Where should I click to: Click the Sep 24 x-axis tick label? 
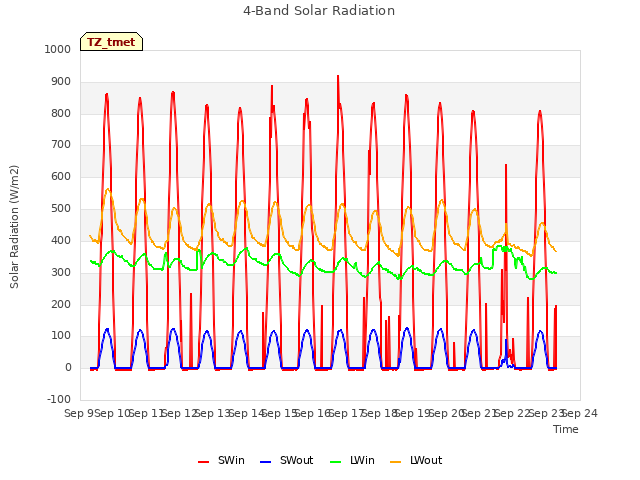tap(580, 413)
